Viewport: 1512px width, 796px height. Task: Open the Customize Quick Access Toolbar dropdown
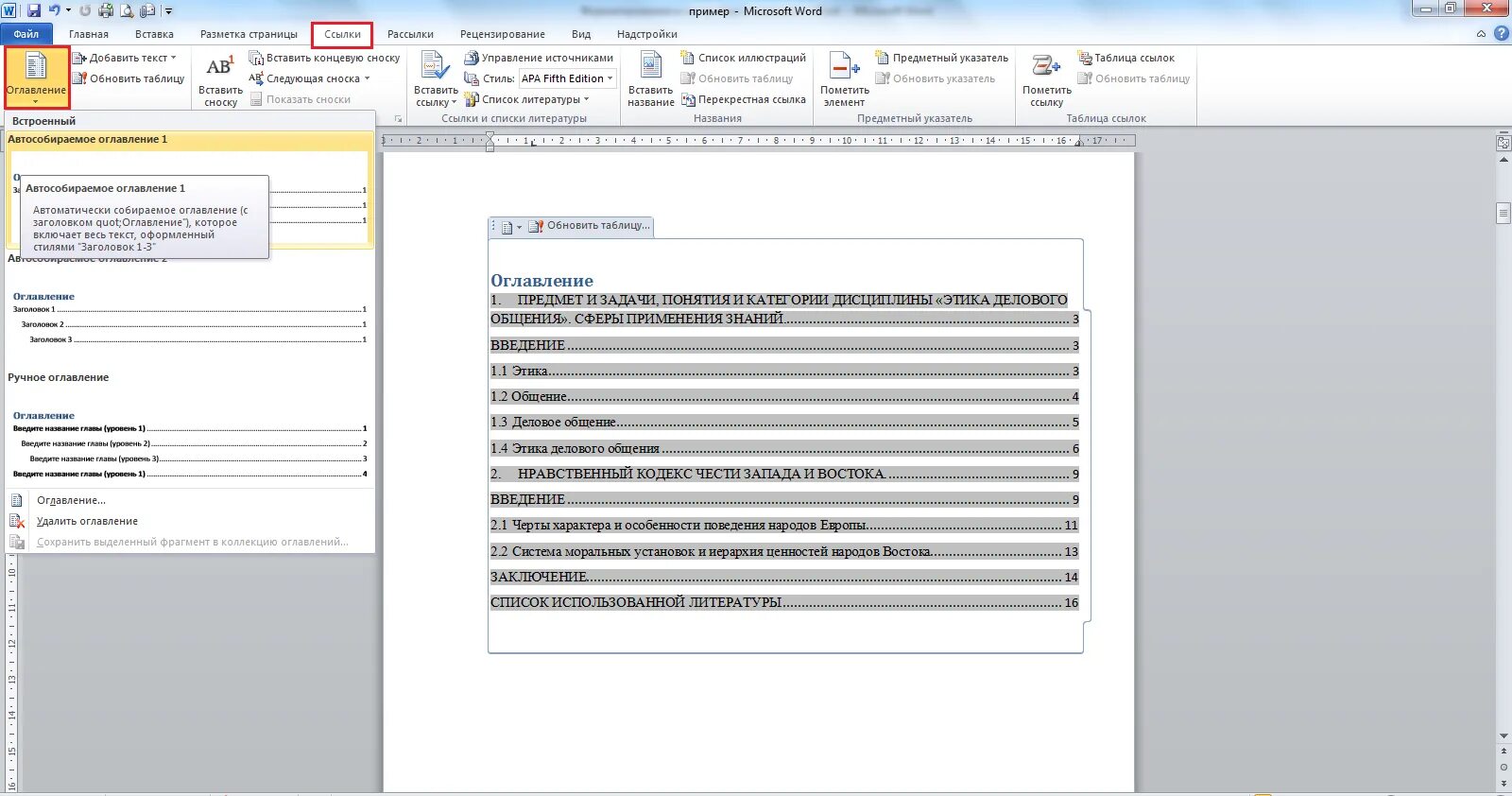[x=169, y=11]
